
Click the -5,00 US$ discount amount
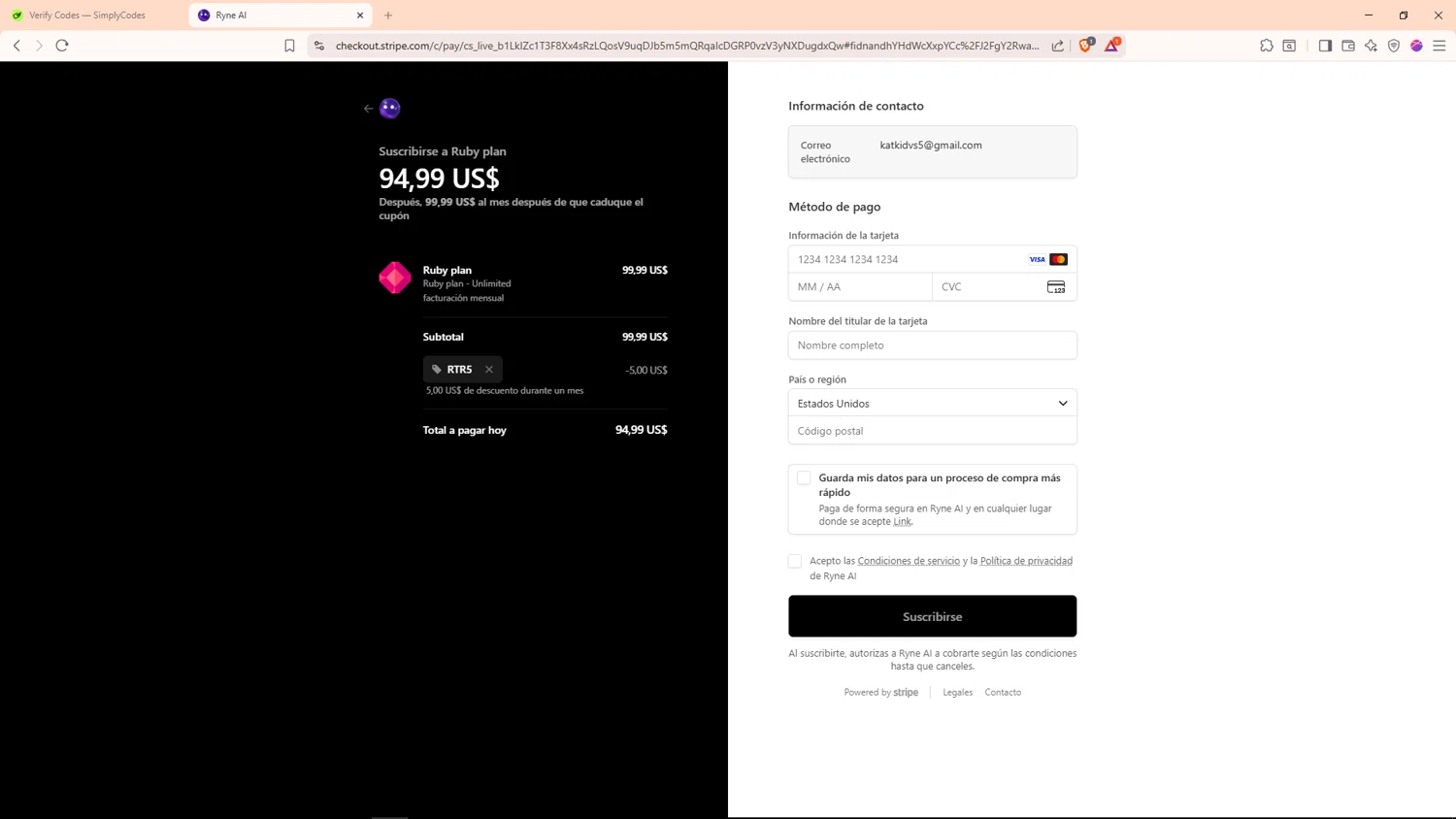coord(646,371)
